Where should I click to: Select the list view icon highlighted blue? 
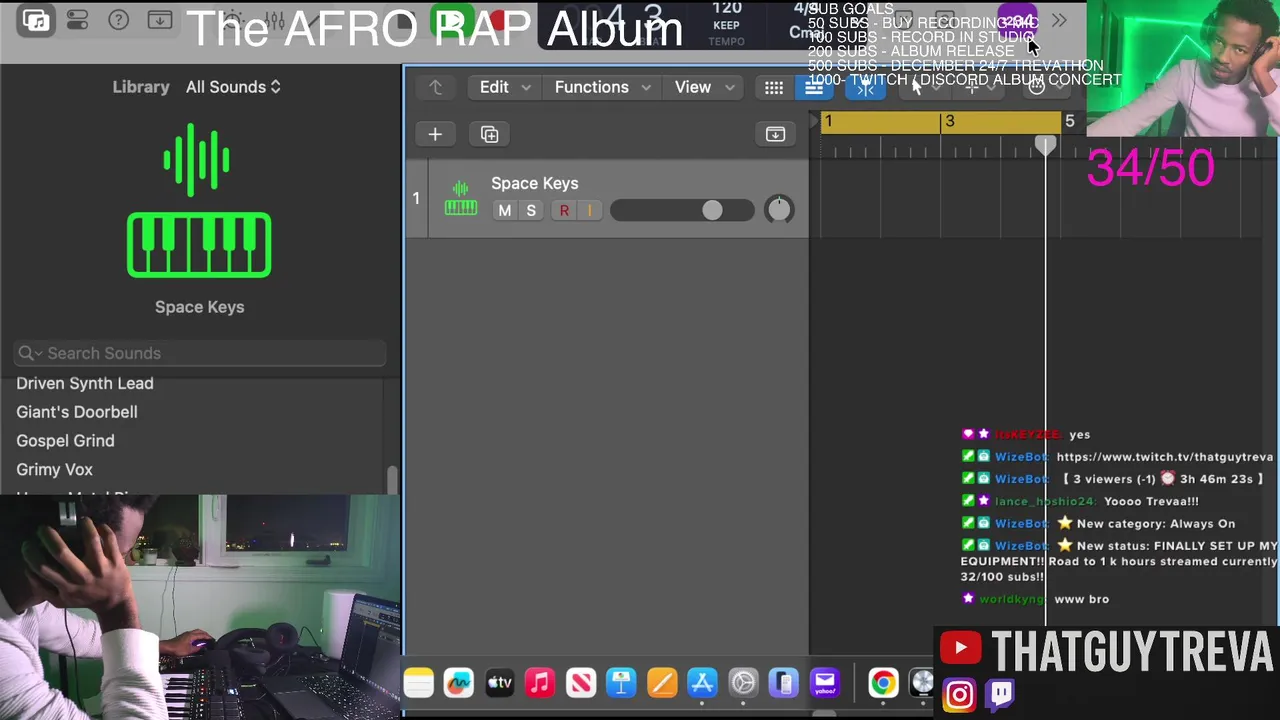814,88
